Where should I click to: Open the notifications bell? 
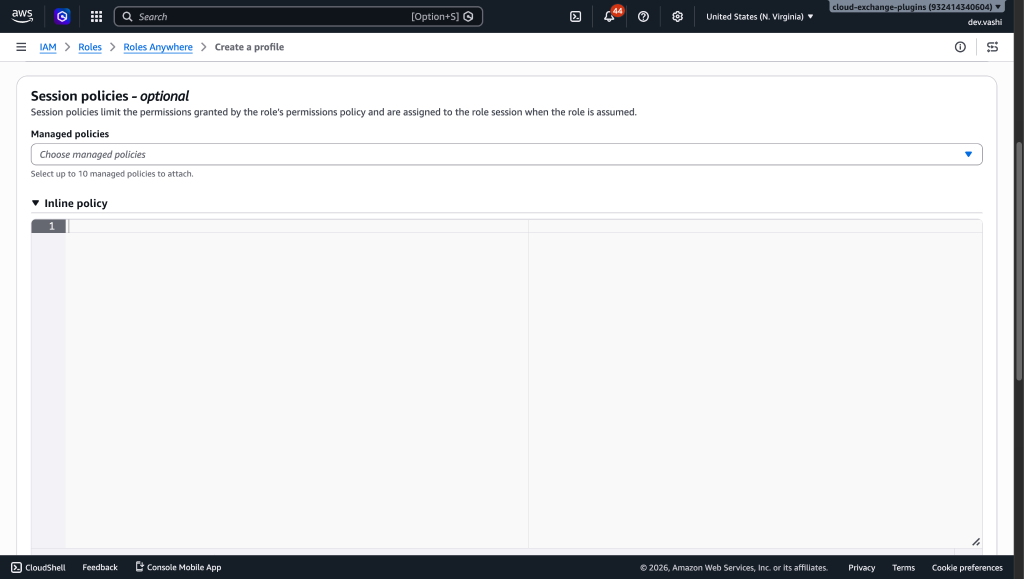pos(609,16)
